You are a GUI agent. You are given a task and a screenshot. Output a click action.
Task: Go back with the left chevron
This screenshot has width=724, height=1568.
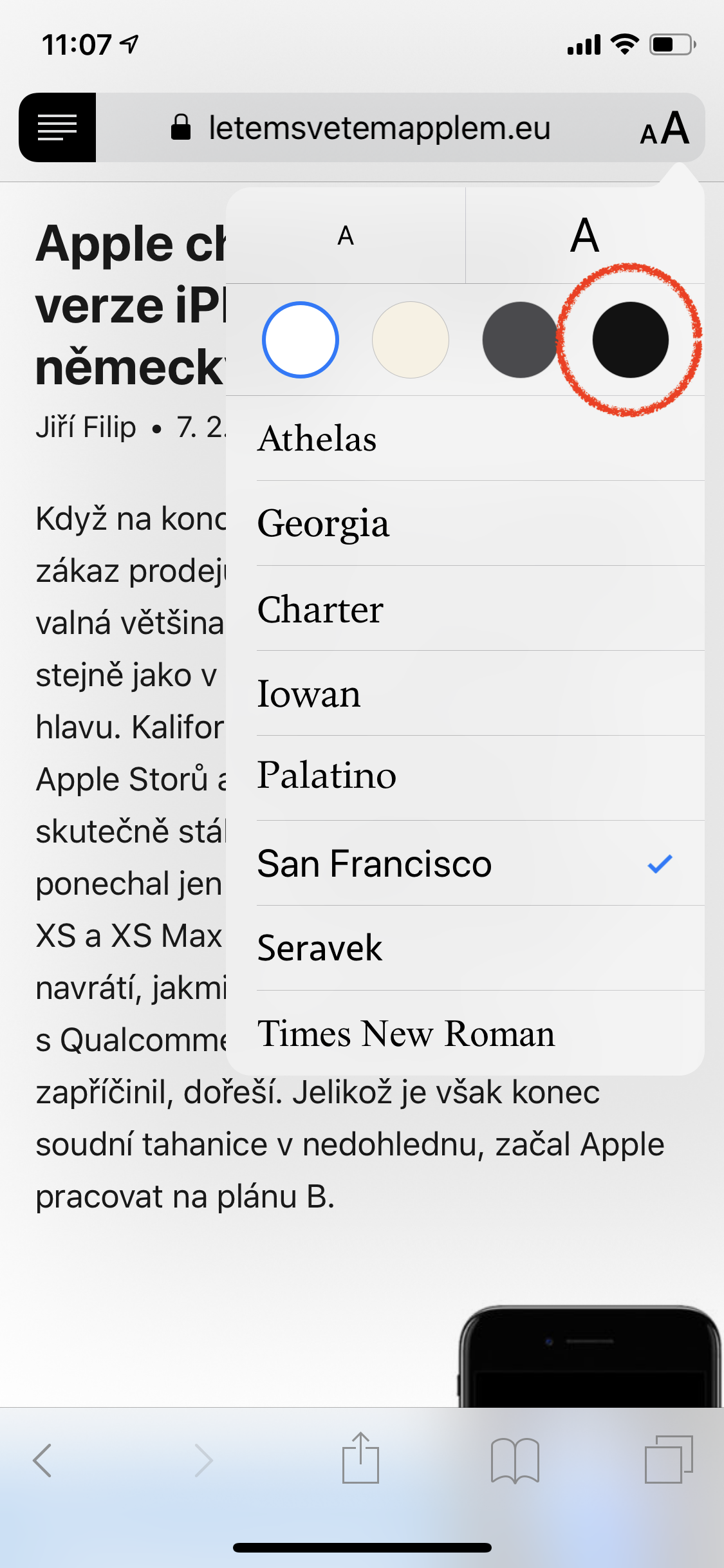[42, 1459]
